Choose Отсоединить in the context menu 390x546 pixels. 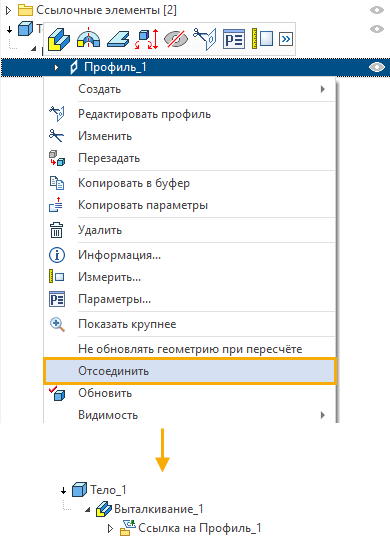point(189,371)
